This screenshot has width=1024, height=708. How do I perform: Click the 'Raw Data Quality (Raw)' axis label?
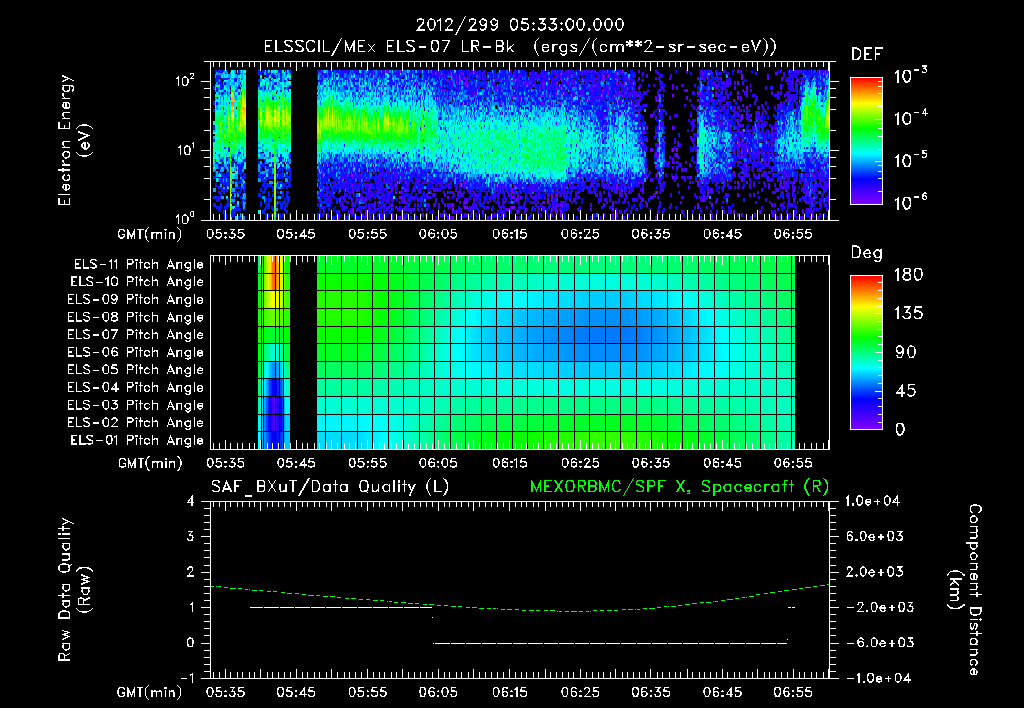(x=74, y=590)
